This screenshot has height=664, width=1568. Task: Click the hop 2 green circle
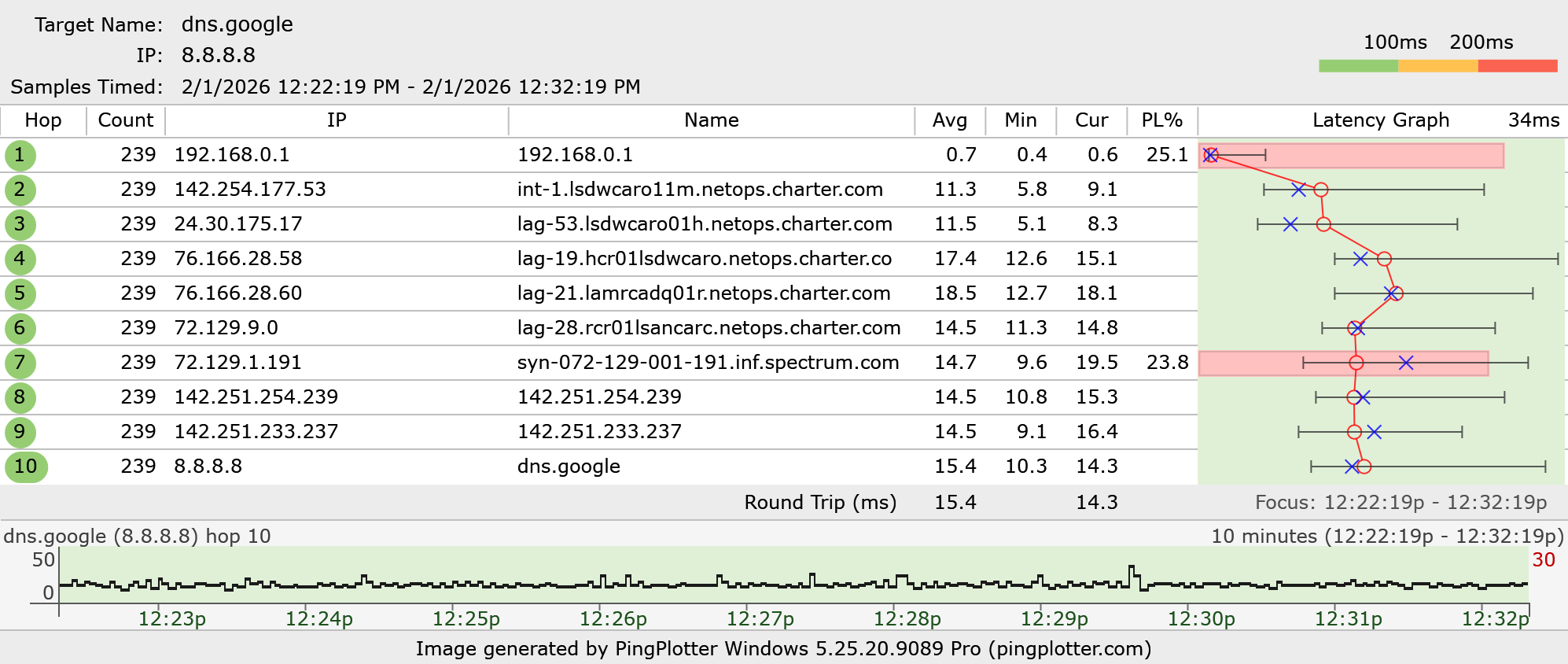pyautogui.click(x=20, y=190)
